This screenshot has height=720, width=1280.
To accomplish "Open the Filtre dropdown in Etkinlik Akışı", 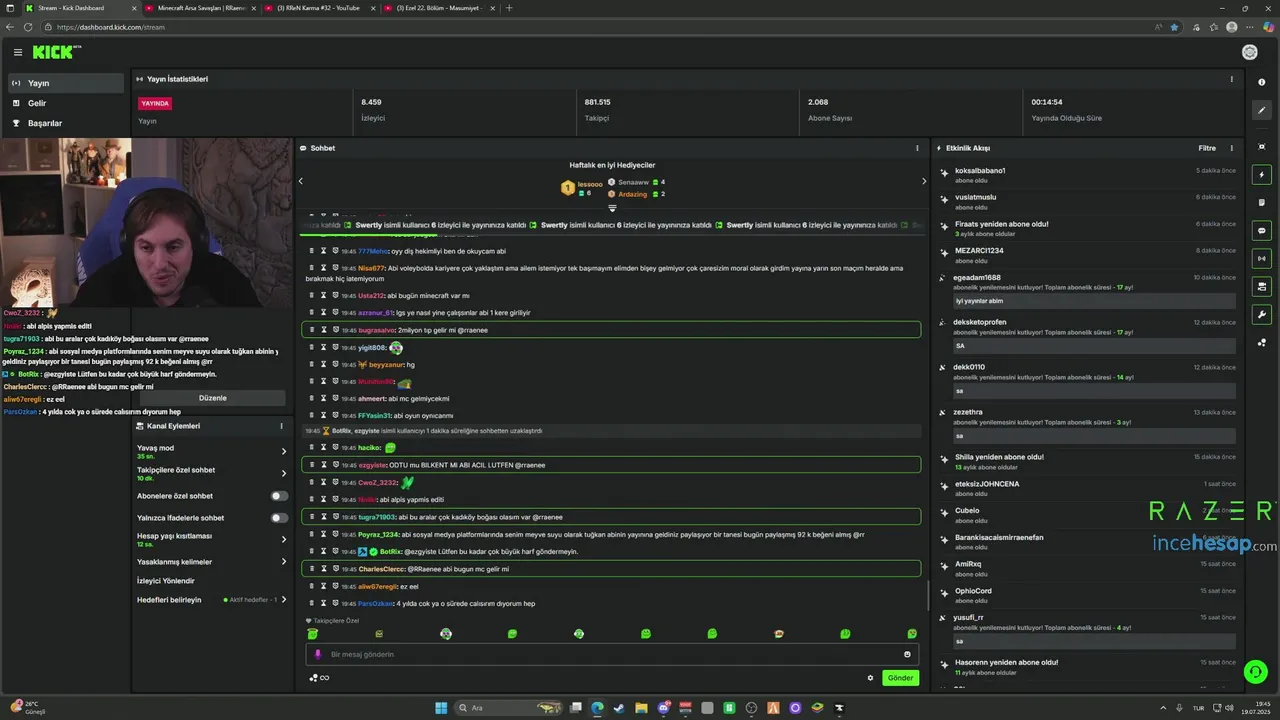I will (x=1207, y=148).
